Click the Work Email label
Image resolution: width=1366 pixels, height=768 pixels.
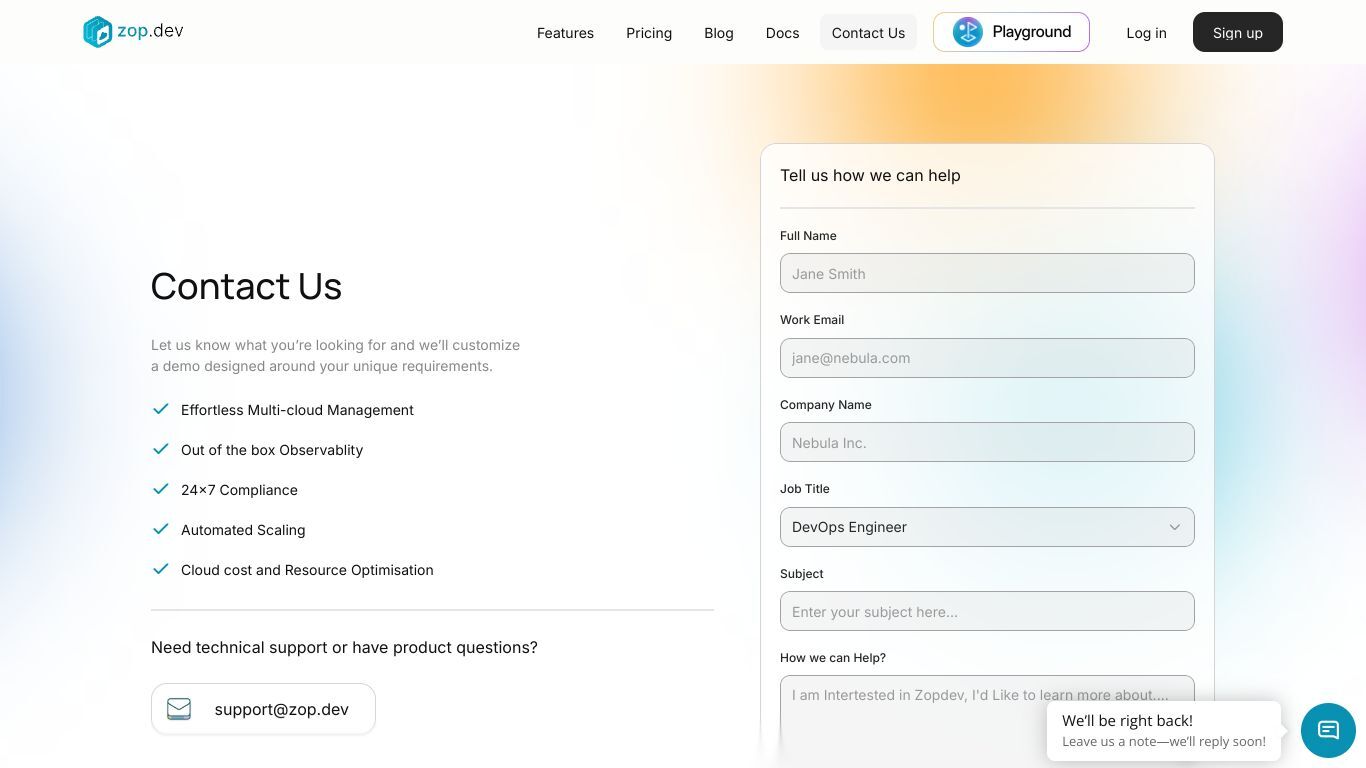[x=812, y=320]
